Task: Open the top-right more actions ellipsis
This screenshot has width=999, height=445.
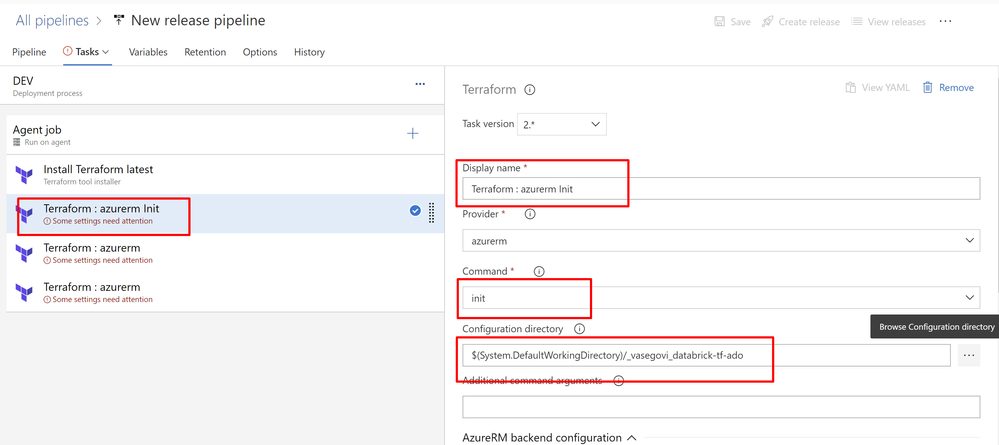Action: (x=945, y=22)
